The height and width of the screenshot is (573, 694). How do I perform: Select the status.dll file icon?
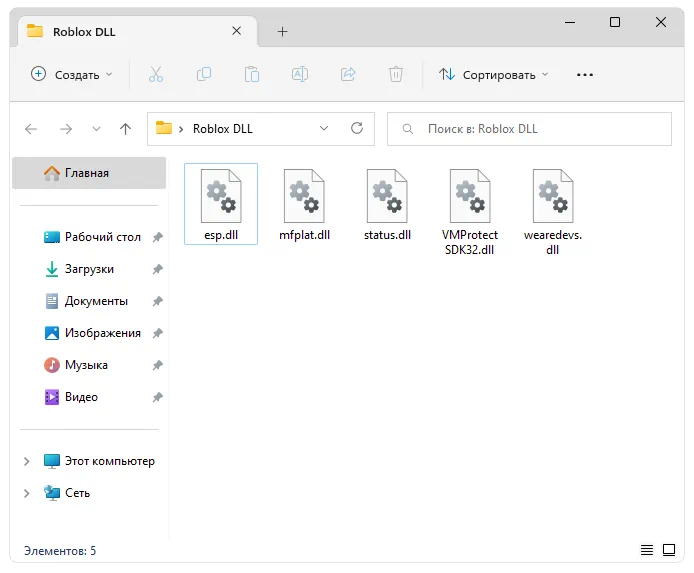(x=387, y=196)
